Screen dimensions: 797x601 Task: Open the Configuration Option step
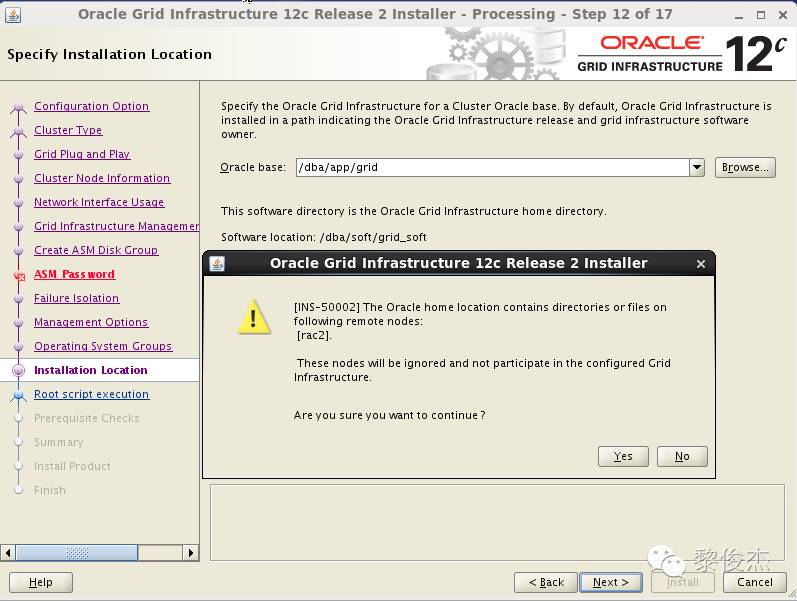(91, 106)
